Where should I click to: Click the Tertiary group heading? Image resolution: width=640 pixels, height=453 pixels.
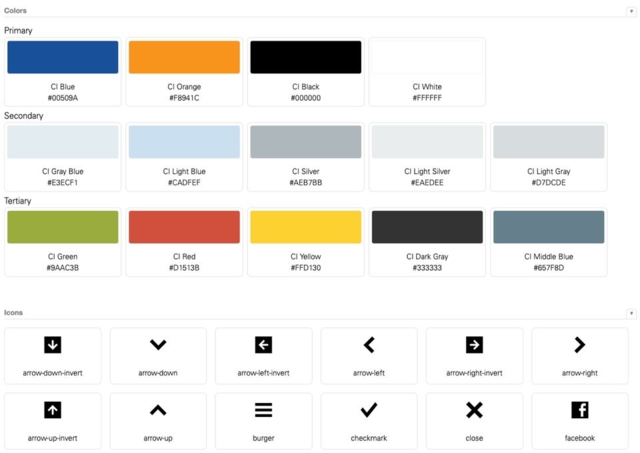pos(18,201)
